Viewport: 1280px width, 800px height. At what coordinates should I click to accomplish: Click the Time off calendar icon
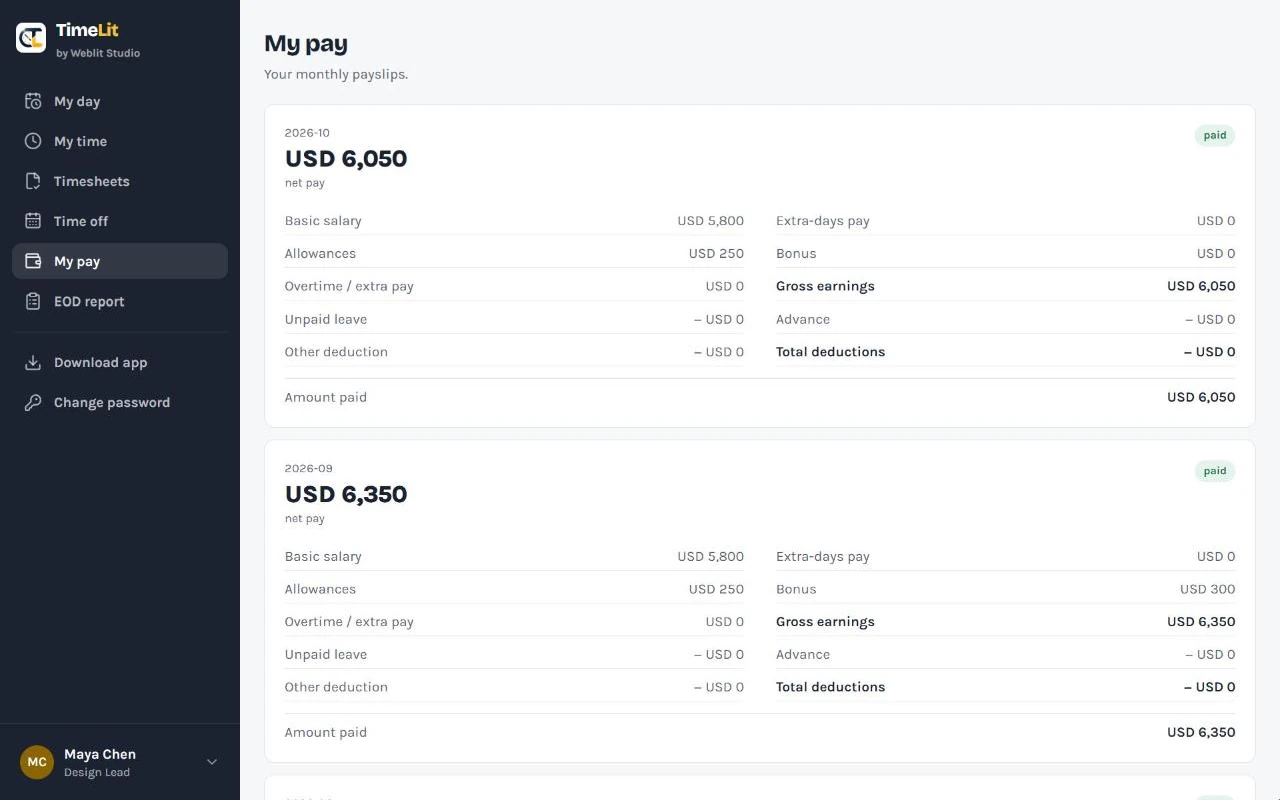(x=33, y=221)
